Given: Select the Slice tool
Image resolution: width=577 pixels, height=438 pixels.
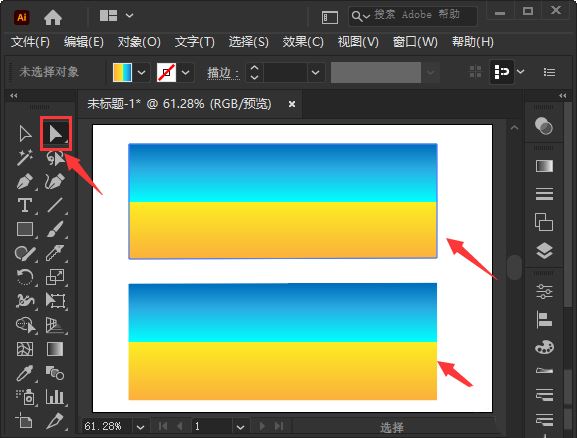Looking at the screenshot, I should (55, 421).
